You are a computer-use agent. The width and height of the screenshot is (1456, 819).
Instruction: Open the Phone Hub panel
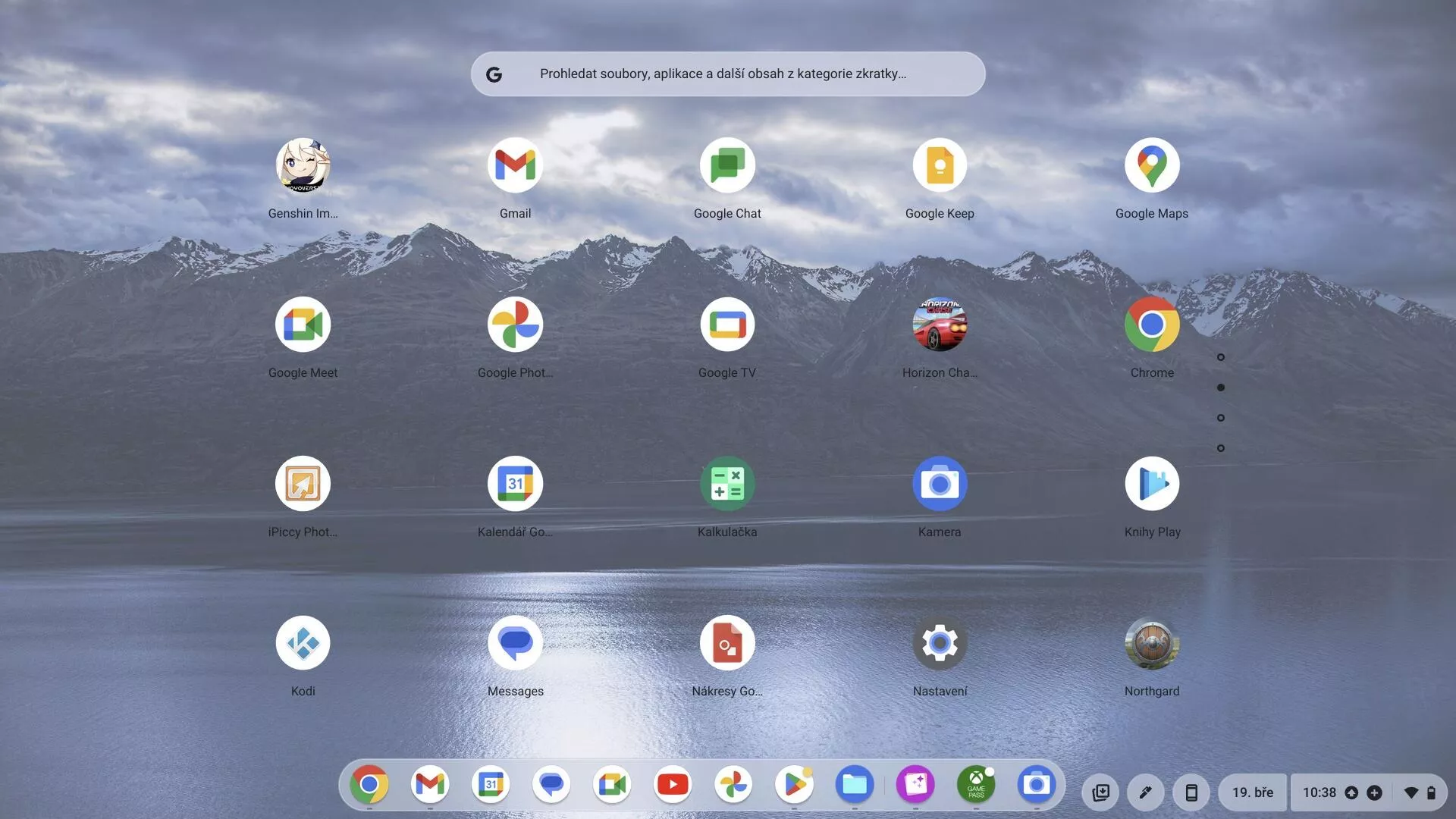click(1191, 792)
